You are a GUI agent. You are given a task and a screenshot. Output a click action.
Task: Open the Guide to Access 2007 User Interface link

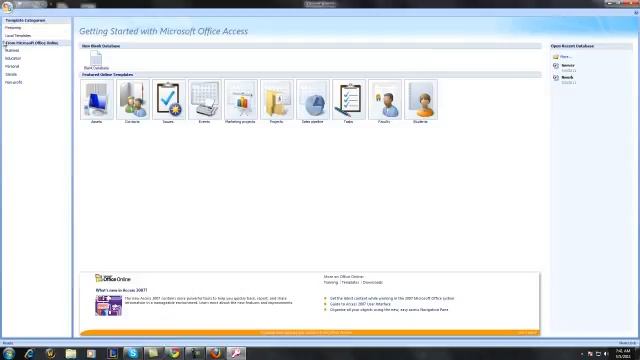click(x=360, y=304)
